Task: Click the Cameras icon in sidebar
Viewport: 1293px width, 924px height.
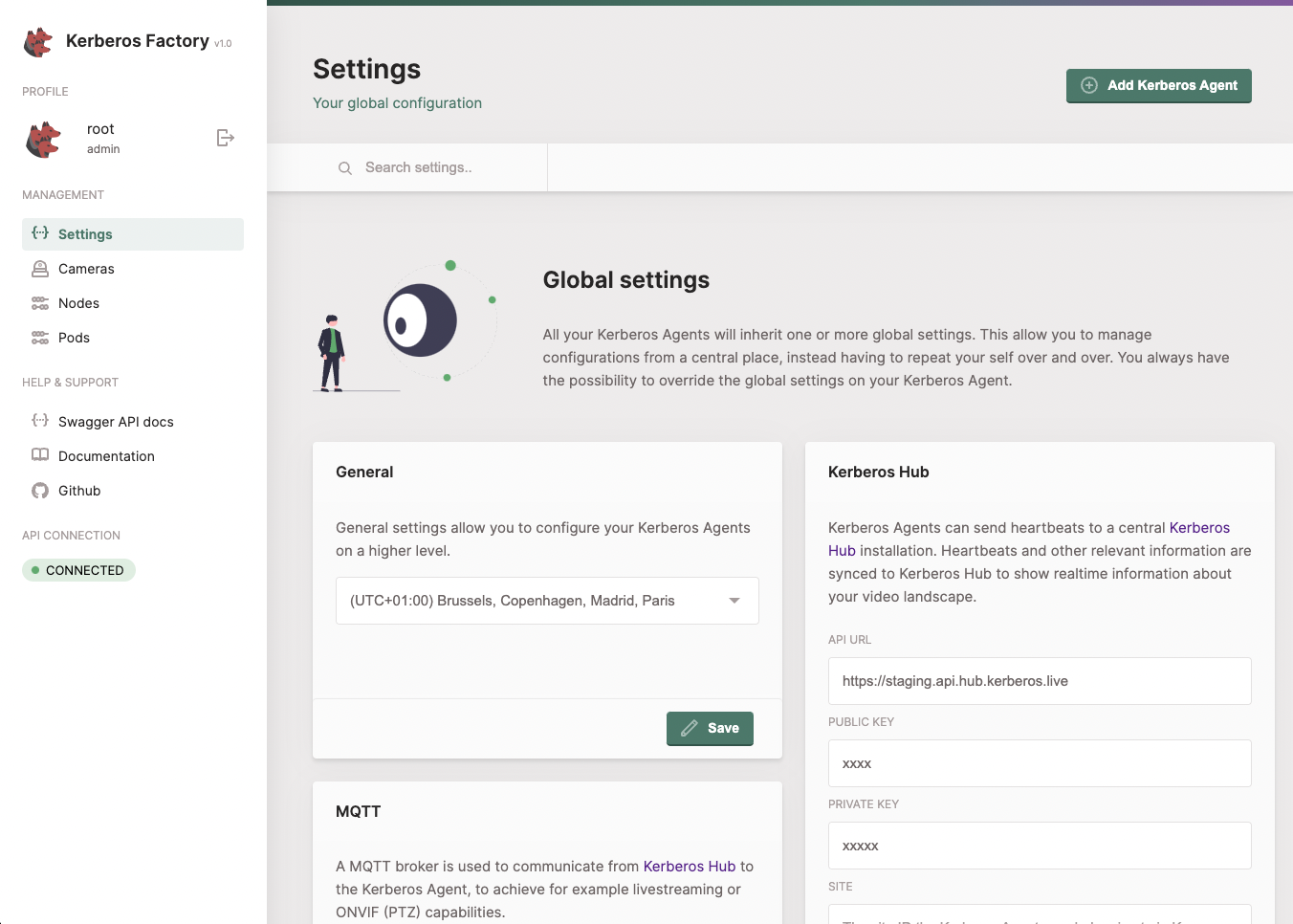Action: pos(40,269)
